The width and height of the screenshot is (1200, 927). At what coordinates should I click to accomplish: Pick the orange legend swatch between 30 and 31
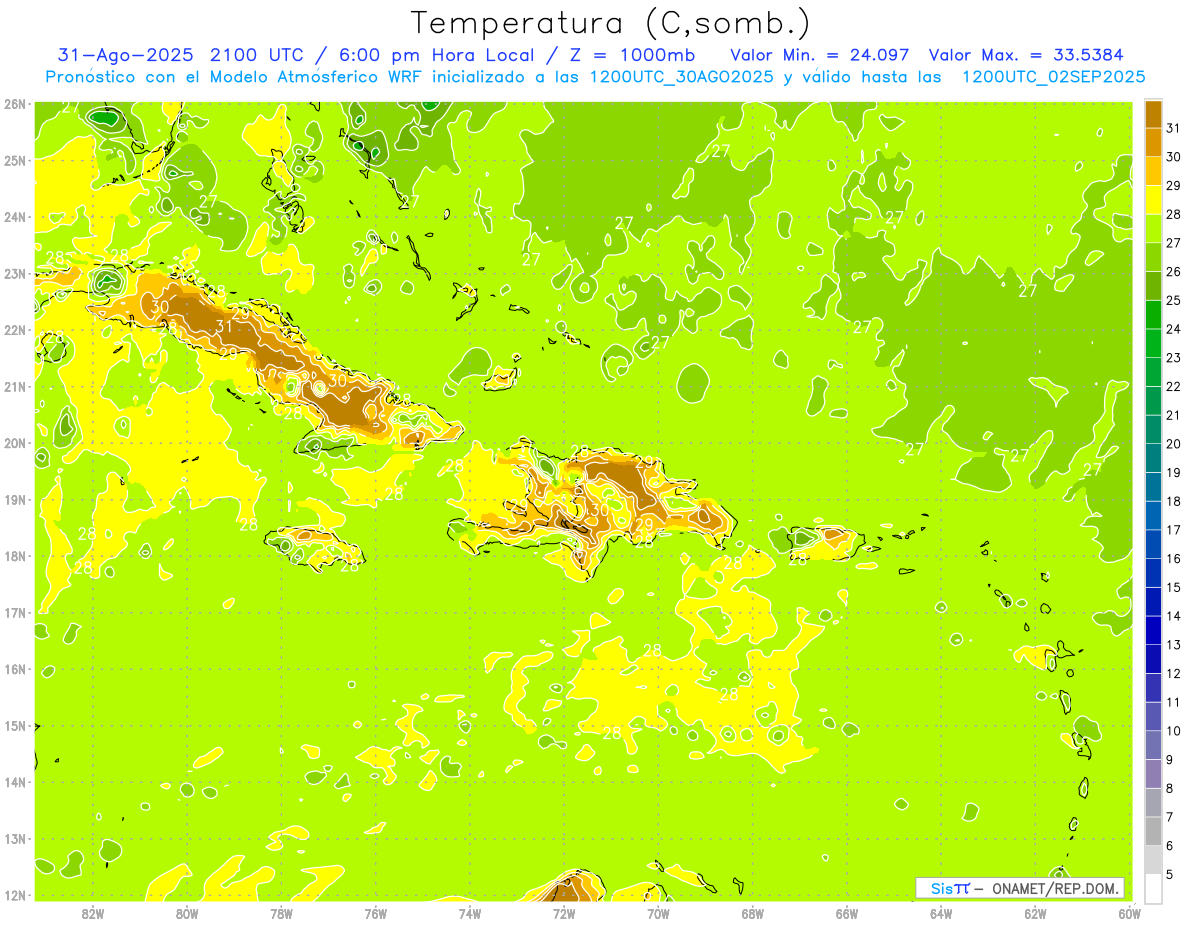(x=1153, y=142)
